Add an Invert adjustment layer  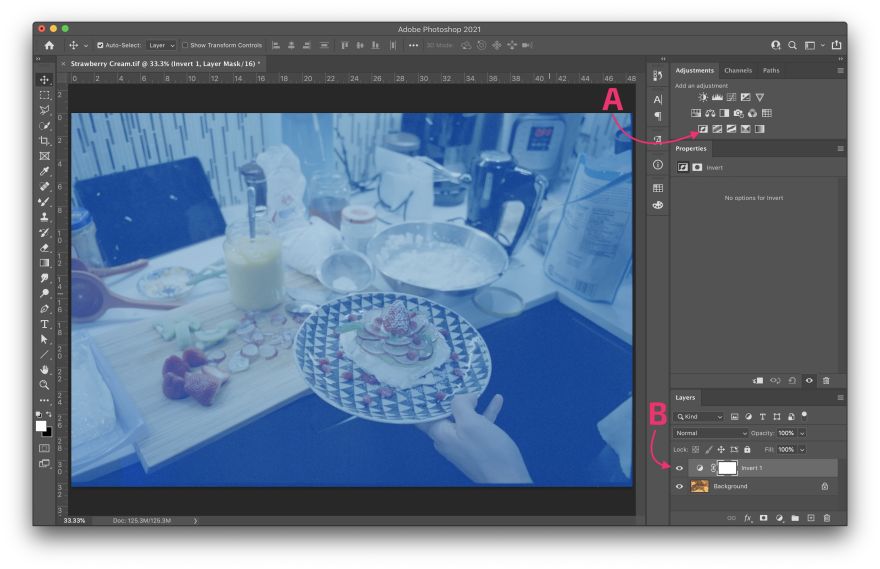(x=703, y=129)
